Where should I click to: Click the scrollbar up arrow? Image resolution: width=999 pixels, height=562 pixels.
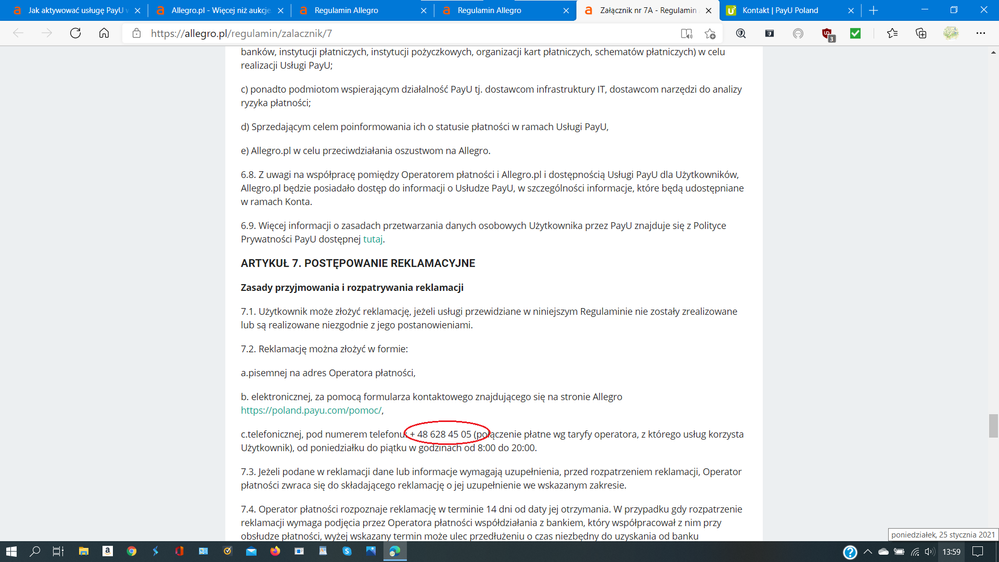pyautogui.click(x=993, y=52)
